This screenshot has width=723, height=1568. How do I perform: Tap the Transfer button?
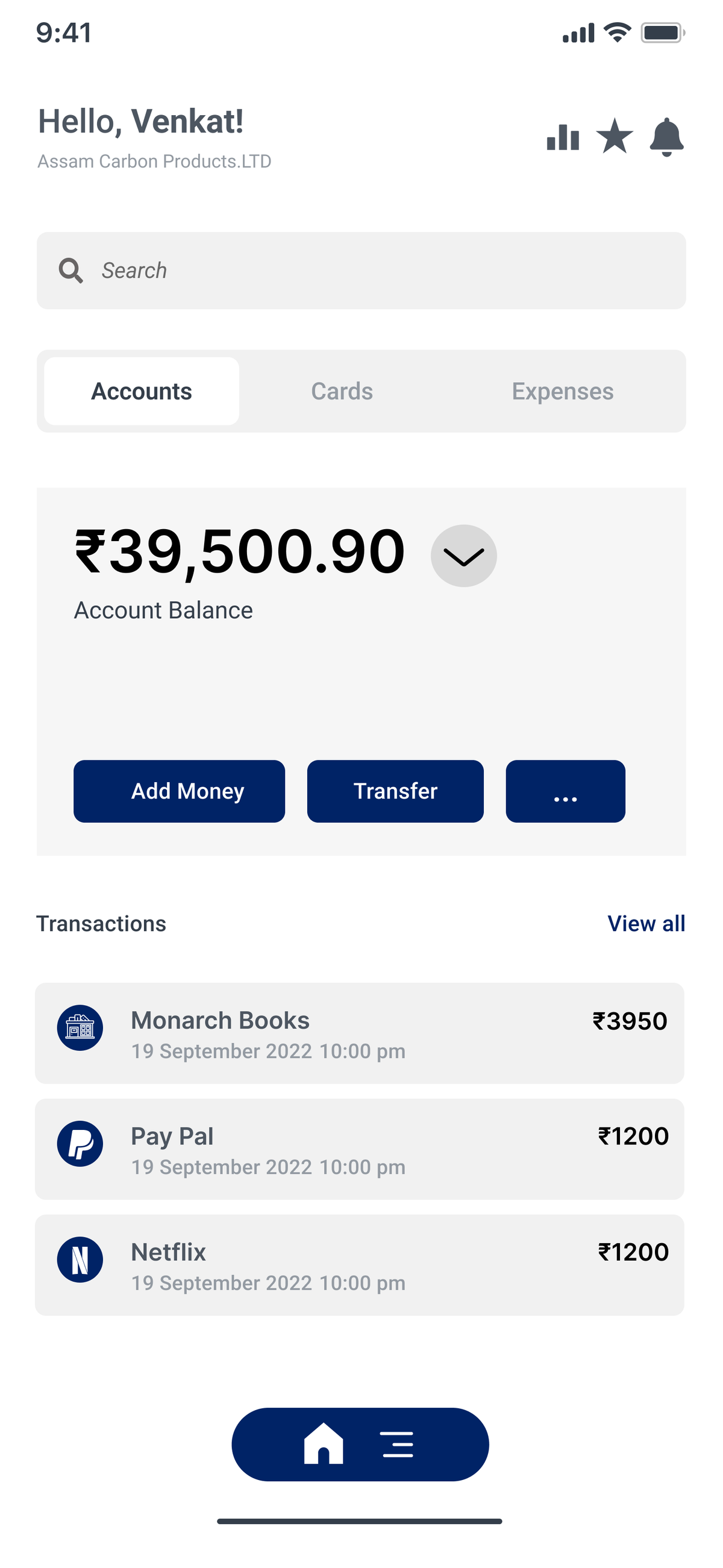click(x=396, y=791)
